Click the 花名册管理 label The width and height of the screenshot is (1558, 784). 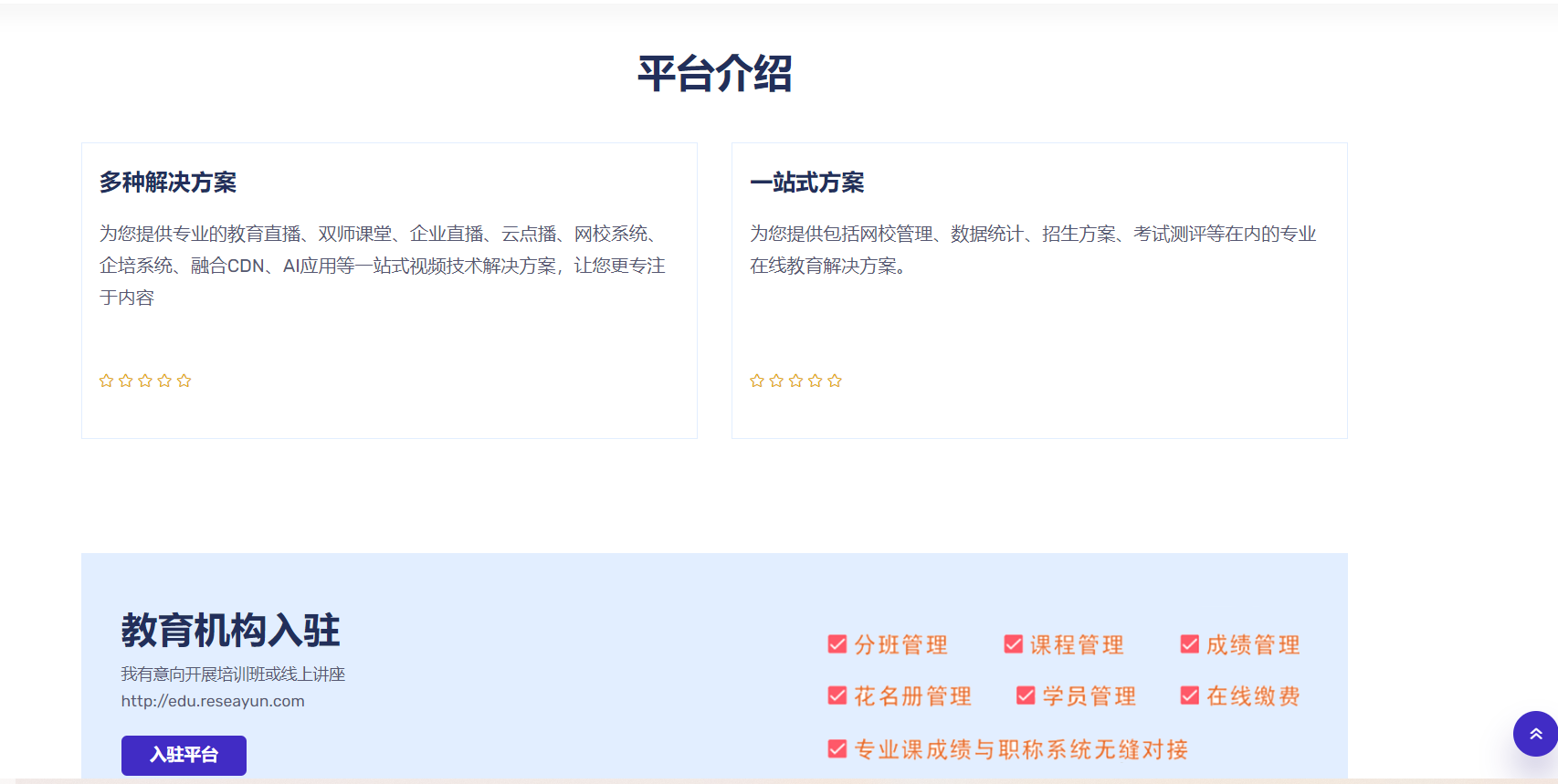coord(913,696)
